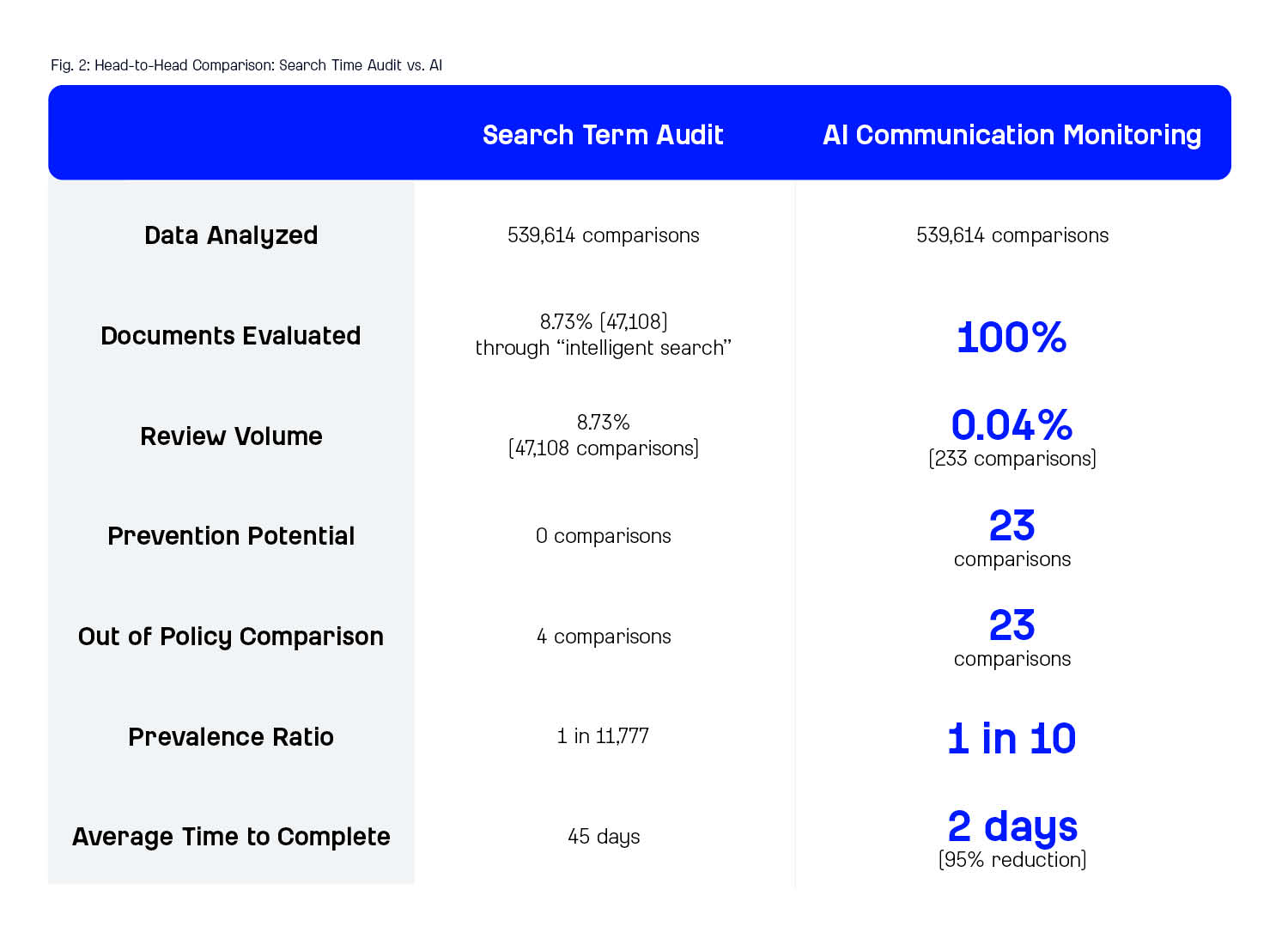Click the 'Documents Evaluated' row label
This screenshot has height=945, width=1288.
coord(231,336)
